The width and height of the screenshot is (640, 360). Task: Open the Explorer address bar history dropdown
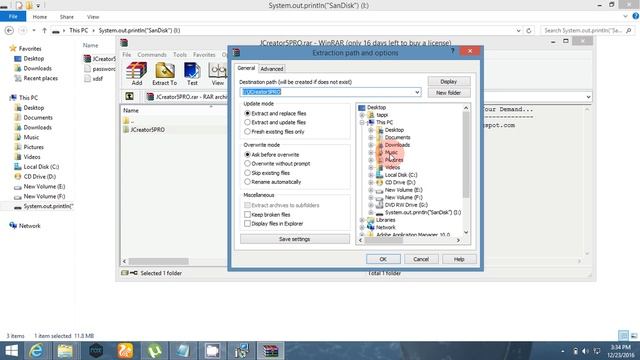click(518, 31)
